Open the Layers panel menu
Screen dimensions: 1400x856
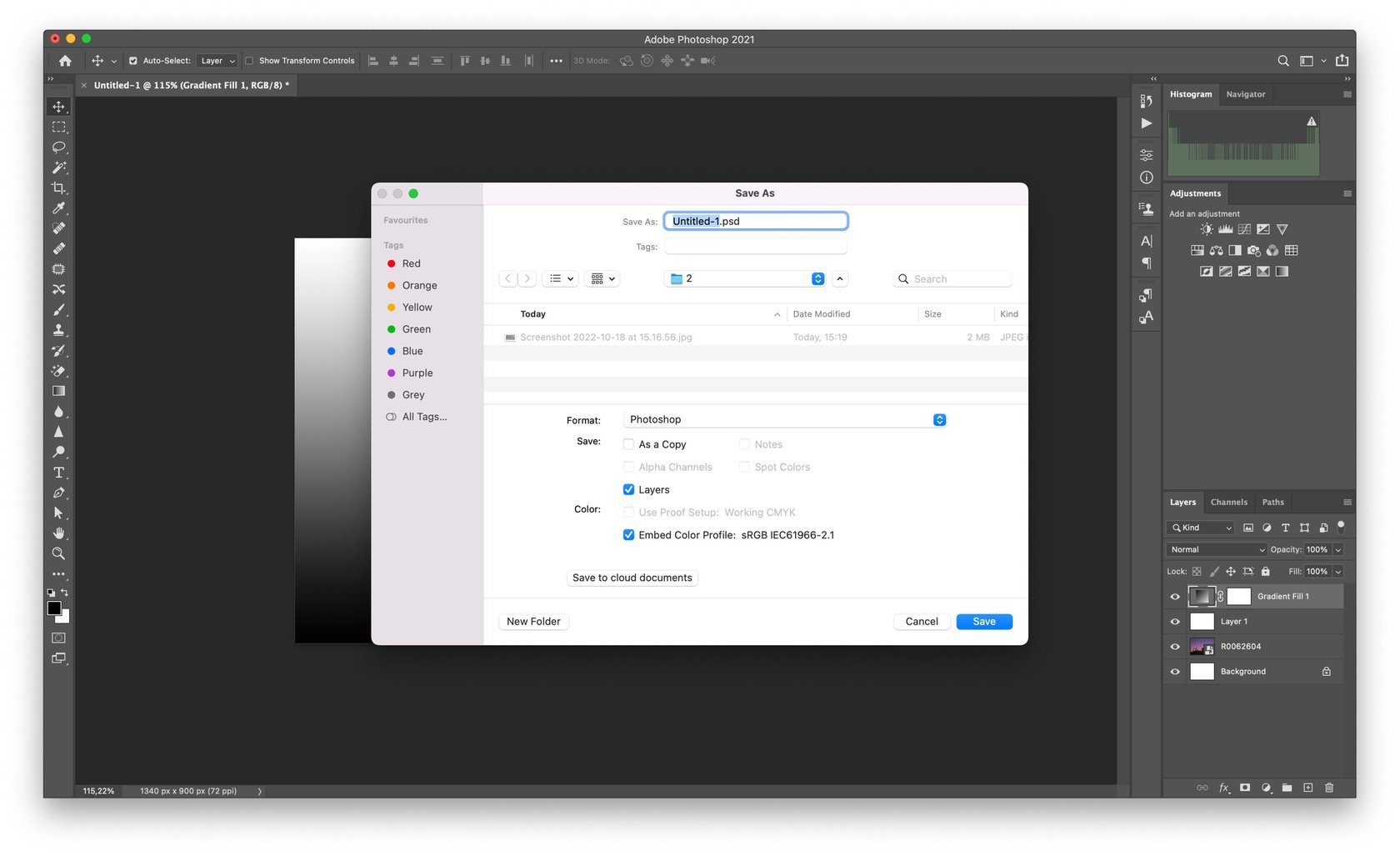(x=1347, y=502)
